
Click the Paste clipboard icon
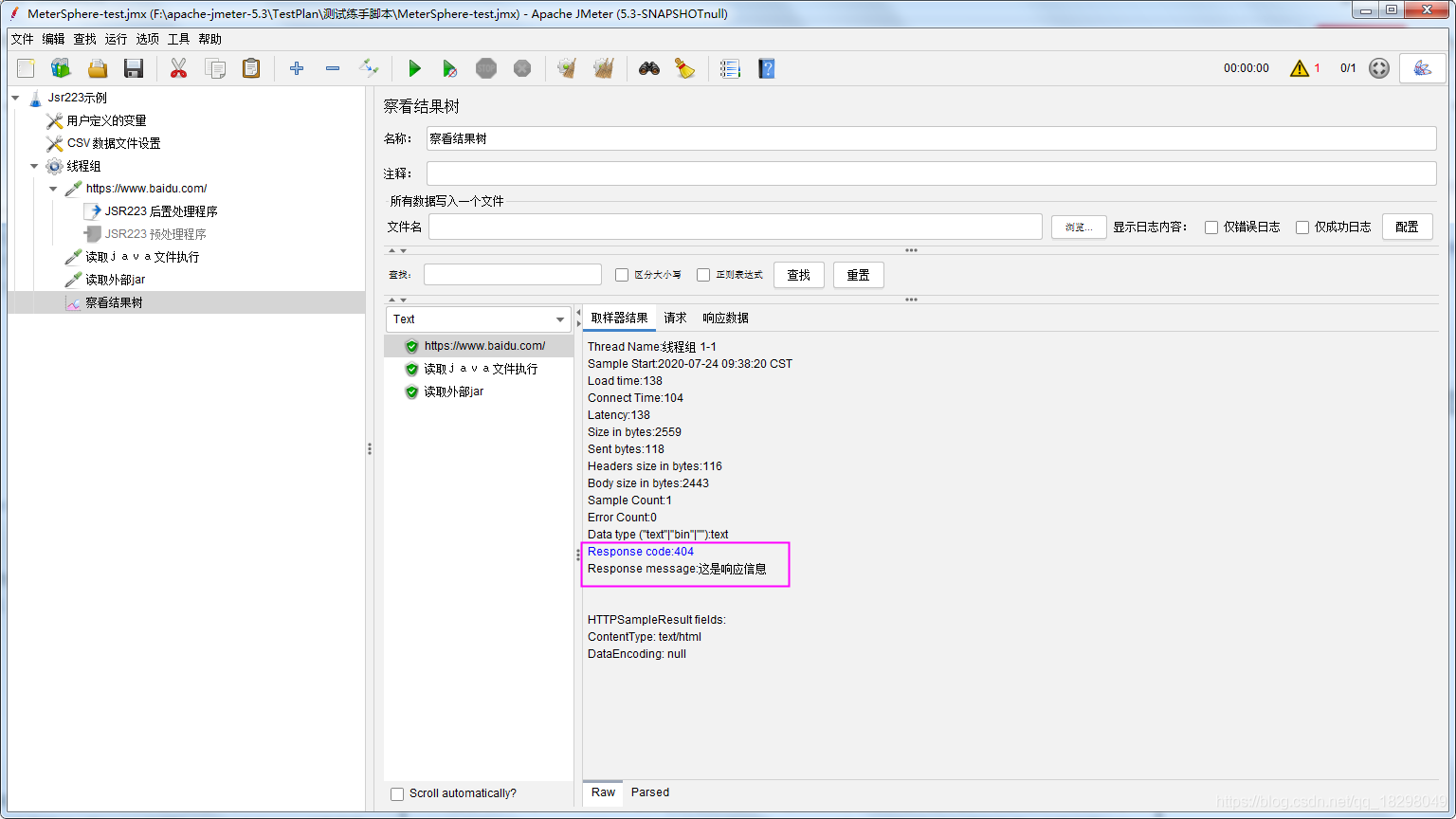pyautogui.click(x=251, y=68)
